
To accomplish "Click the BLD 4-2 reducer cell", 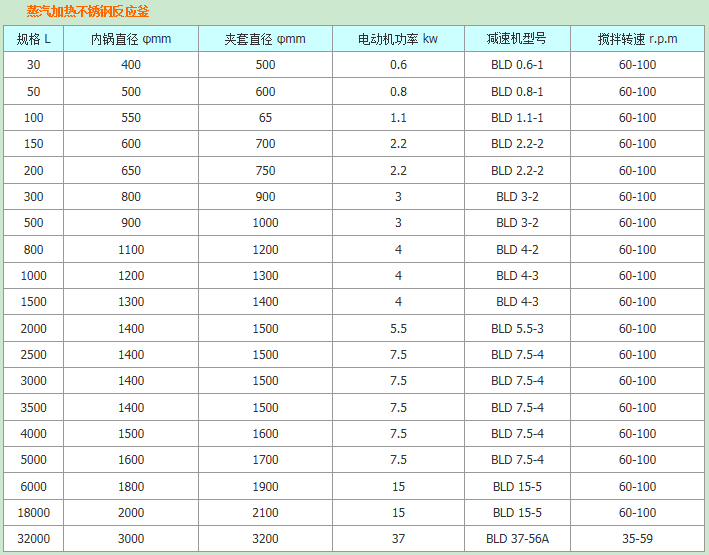I will 517,249.
